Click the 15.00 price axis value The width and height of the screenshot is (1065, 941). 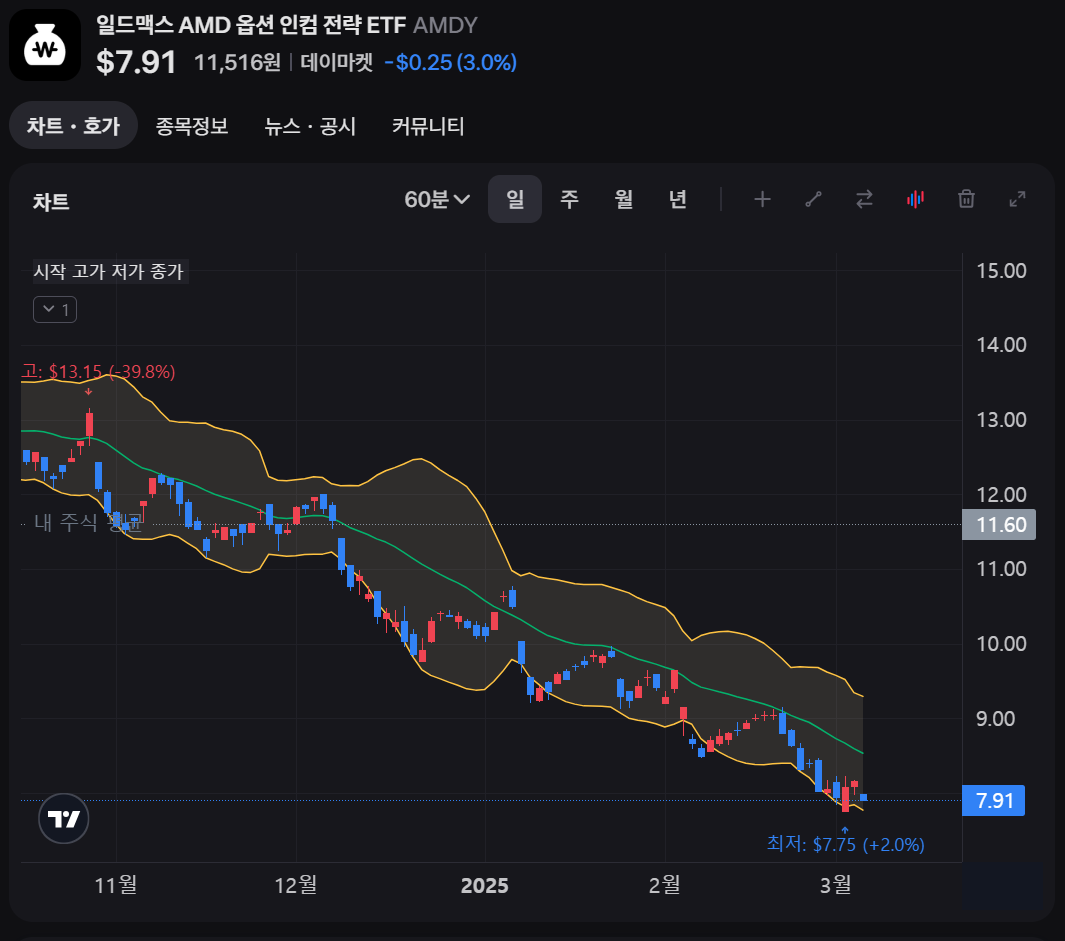click(x=1001, y=271)
